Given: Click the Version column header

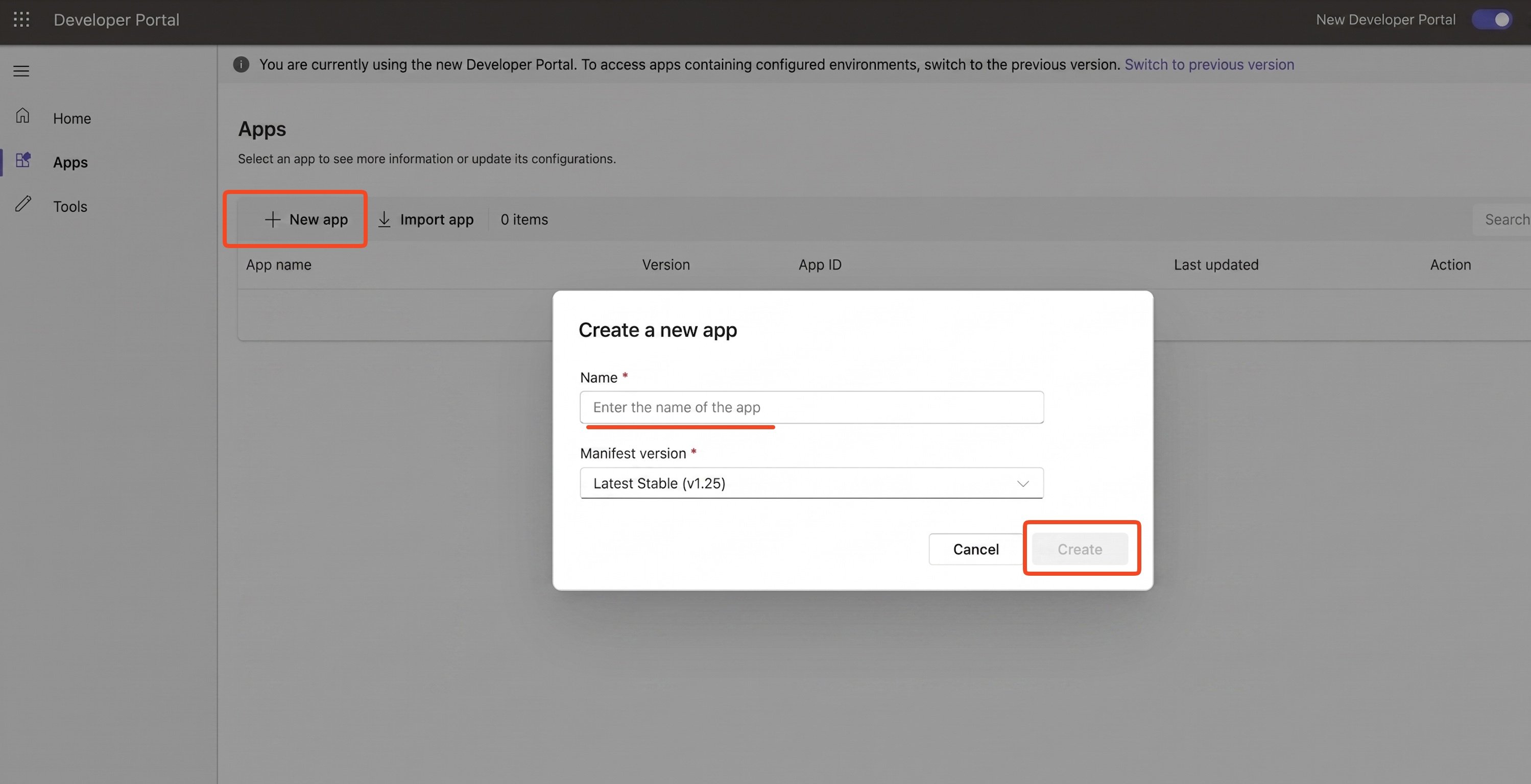Looking at the screenshot, I should pyautogui.click(x=665, y=264).
